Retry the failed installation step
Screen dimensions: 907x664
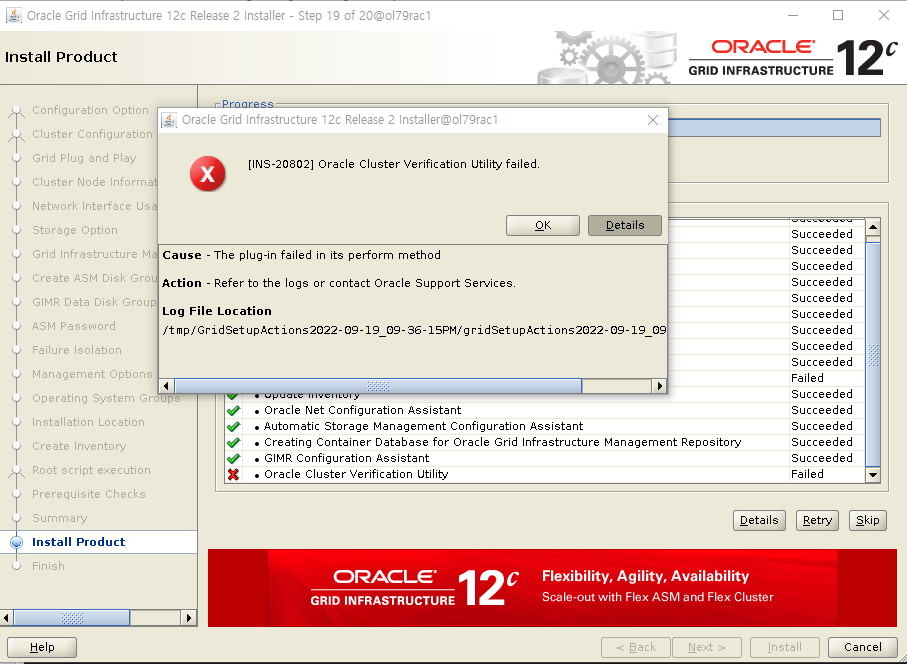(x=817, y=520)
